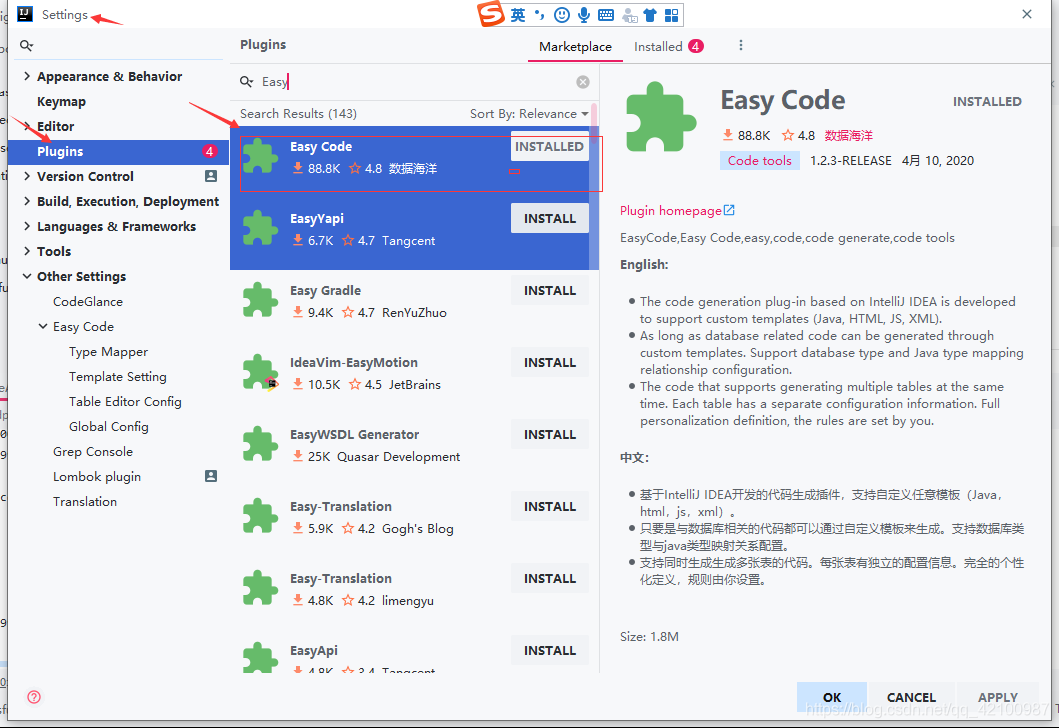Expand the Version Control node
1059x728 pixels.
pyautogui.click(x=27, y=176)
